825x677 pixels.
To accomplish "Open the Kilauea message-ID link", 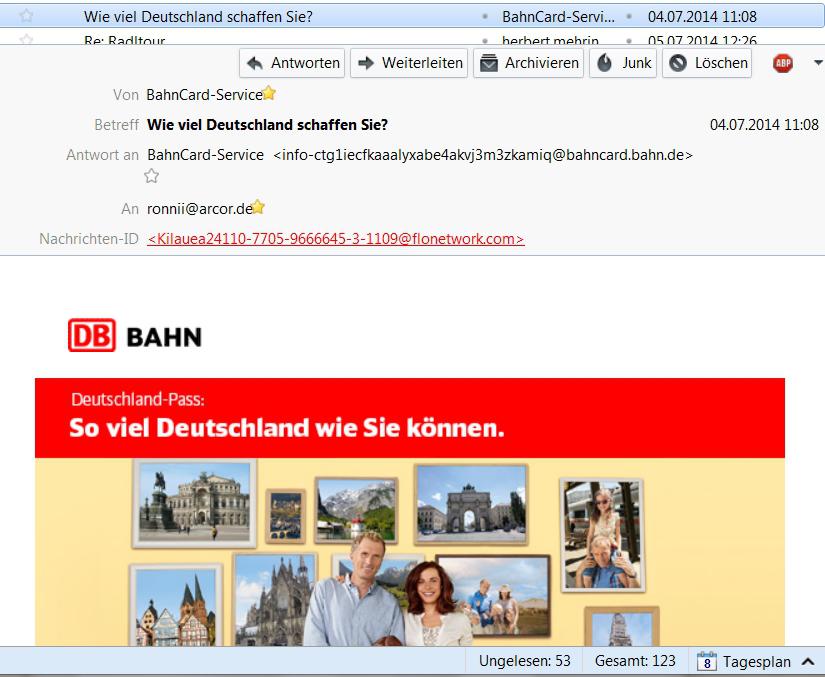I will tap(336, 239).
